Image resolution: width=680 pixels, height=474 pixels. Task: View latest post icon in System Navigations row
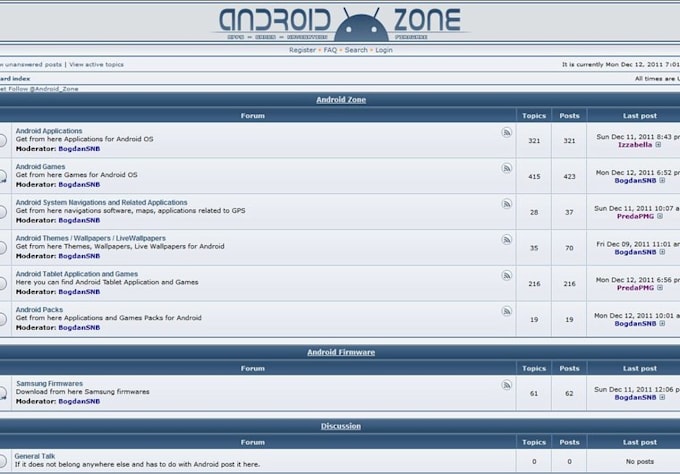click(660, 216)
